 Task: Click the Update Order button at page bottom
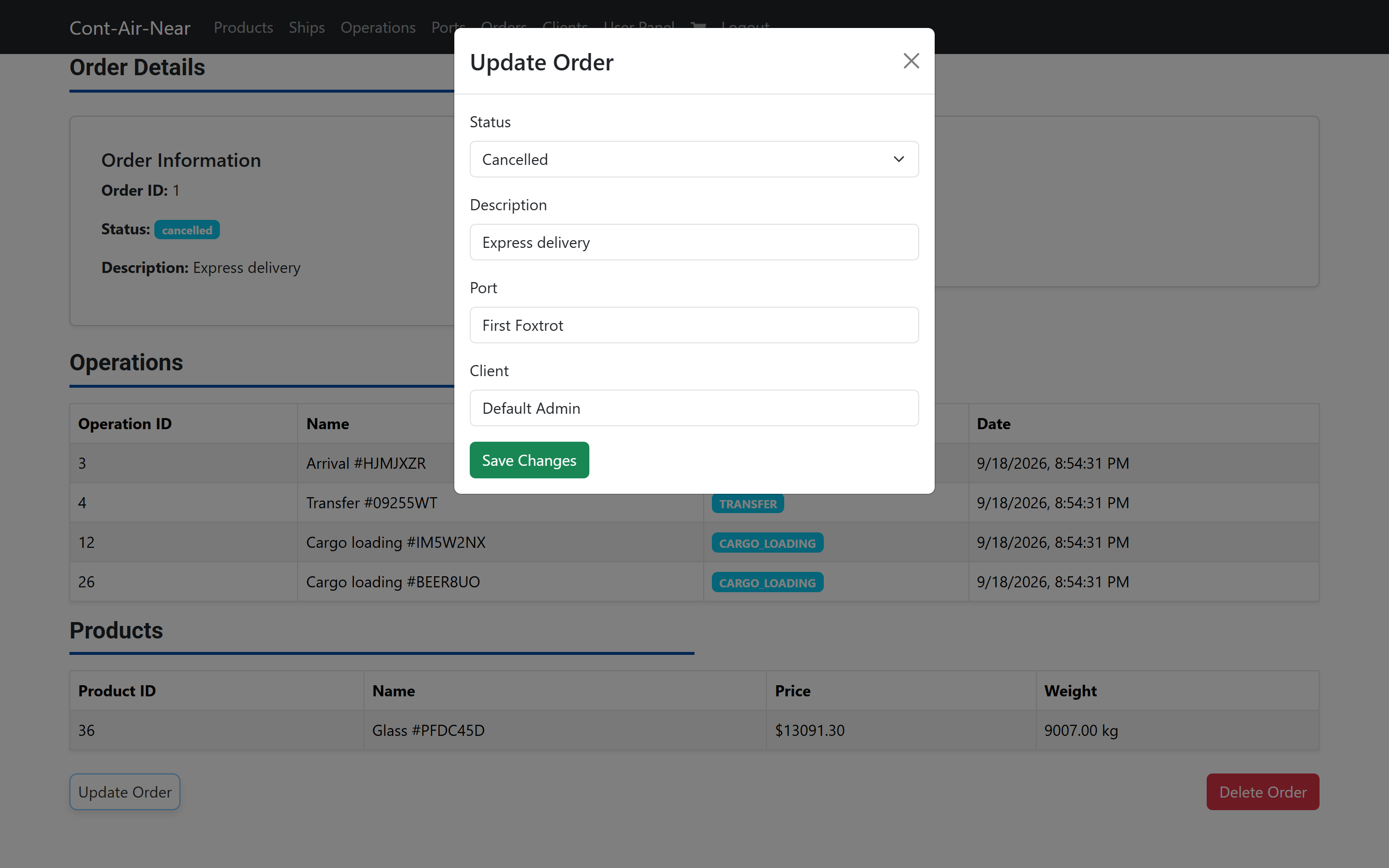point(124,792)
